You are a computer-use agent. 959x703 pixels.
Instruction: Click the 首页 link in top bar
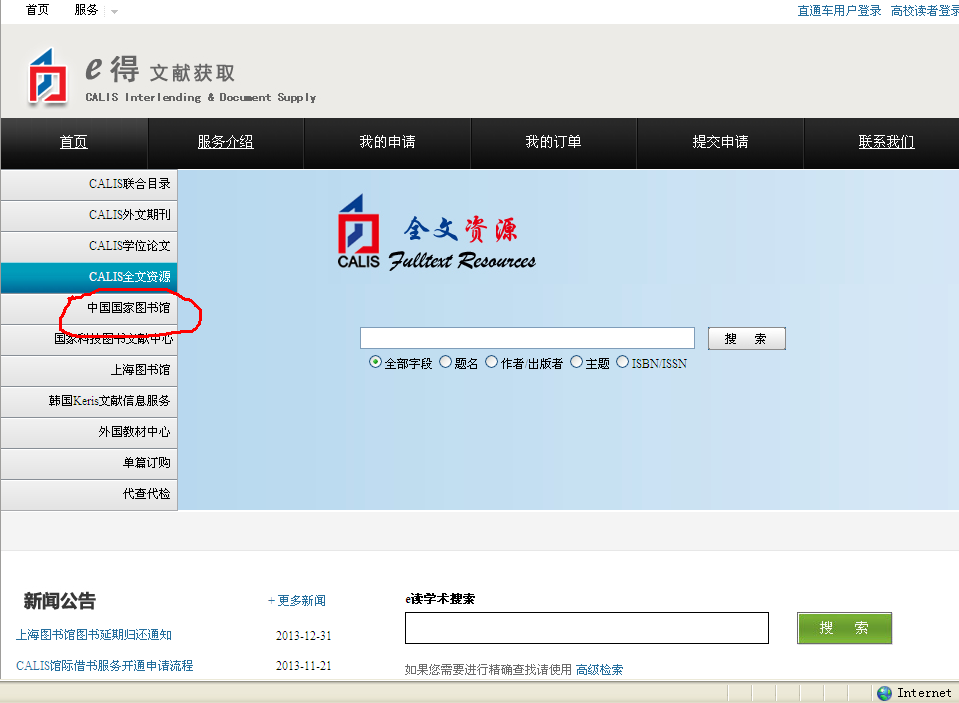pyautogui.click(x=37, y=10)
